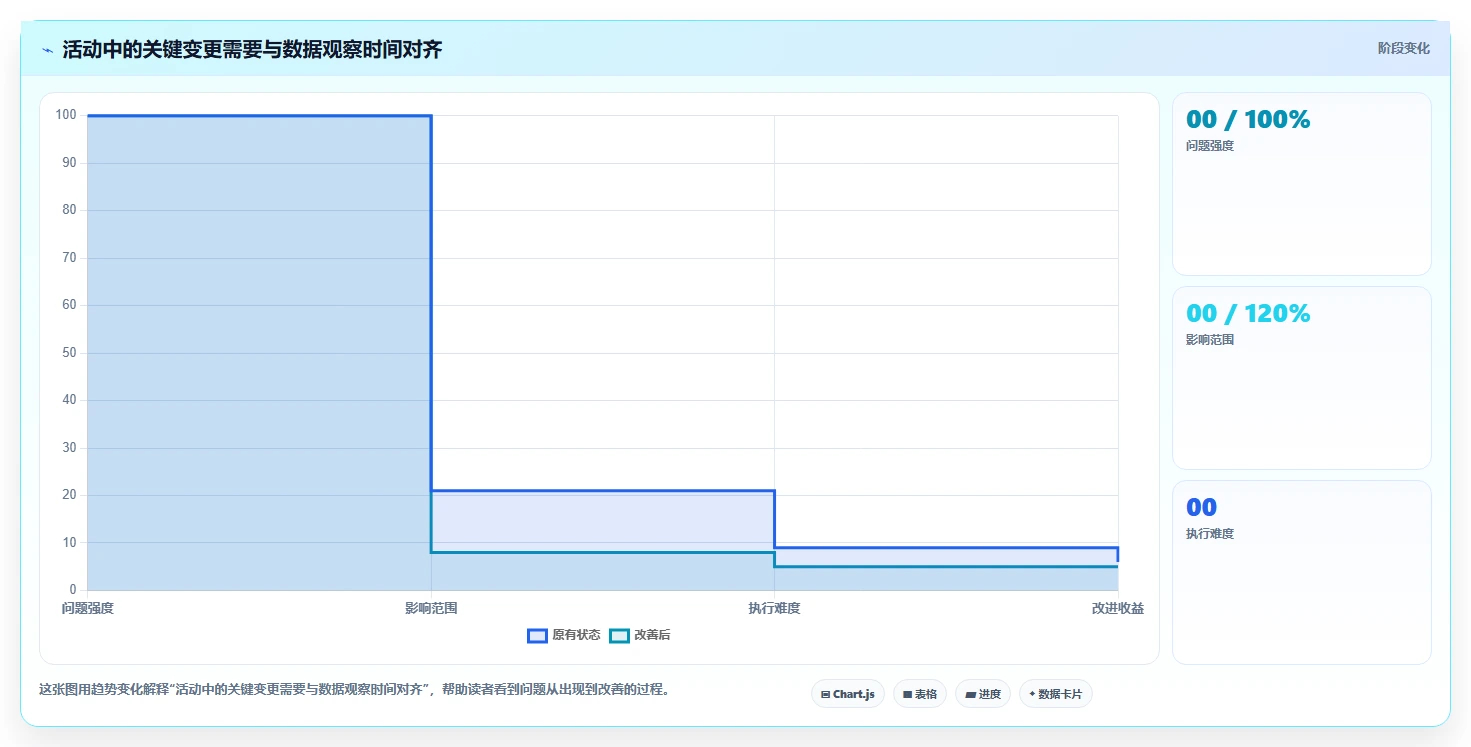Click the 数据卡片 tag

[x=1056, y=694]
